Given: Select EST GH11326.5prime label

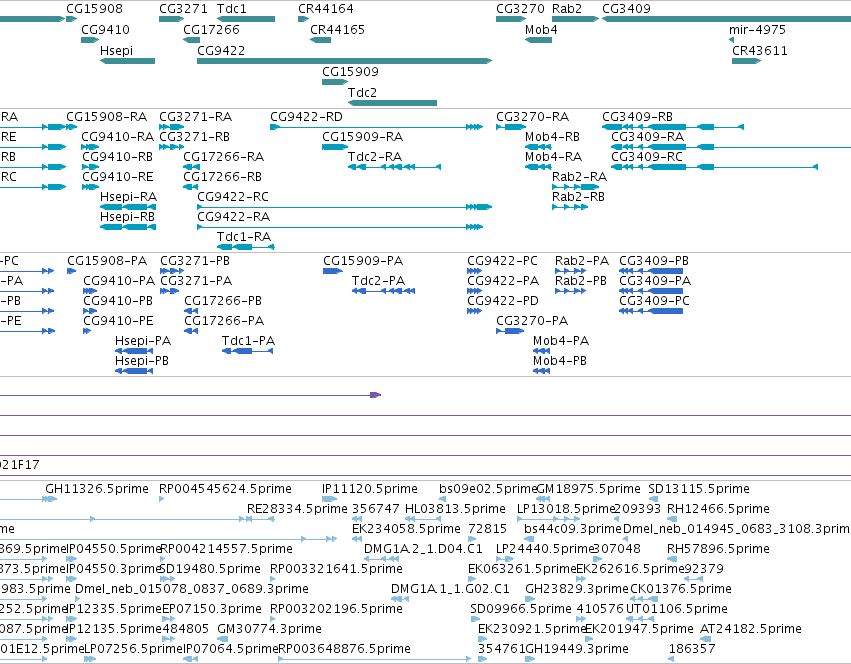Looking at the screenshot, I should 97,489.
